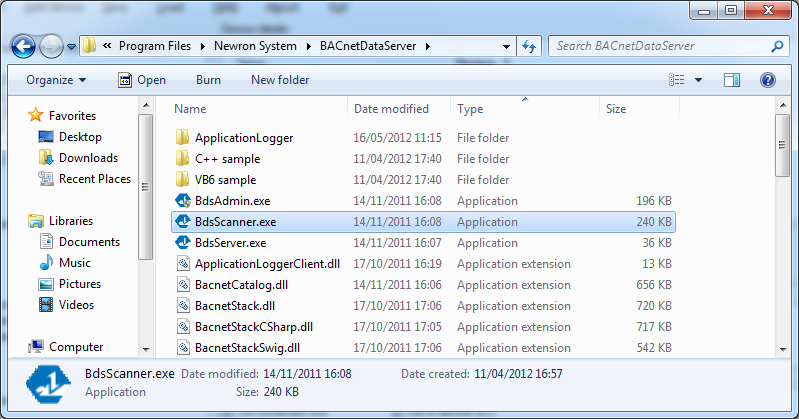Viewport: 799px width, 419px height.
Task: Click the refresh address bar button
Action: (x=529, y=46)
